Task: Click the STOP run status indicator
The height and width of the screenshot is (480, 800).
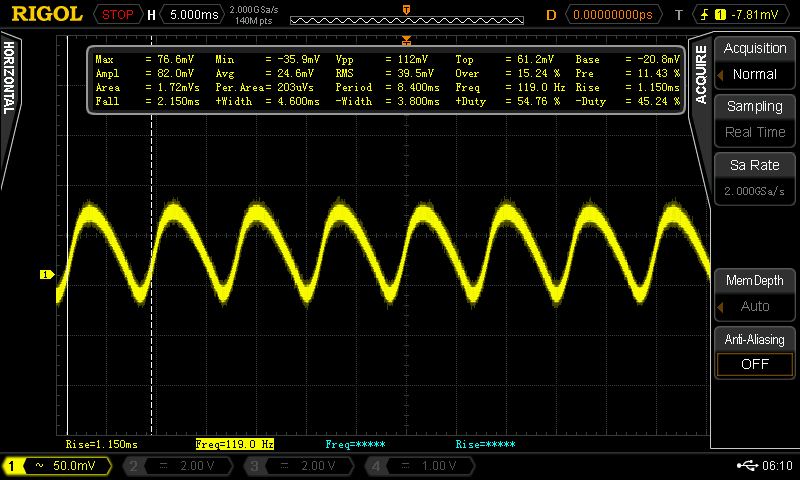Action: (x=118, y=14)
